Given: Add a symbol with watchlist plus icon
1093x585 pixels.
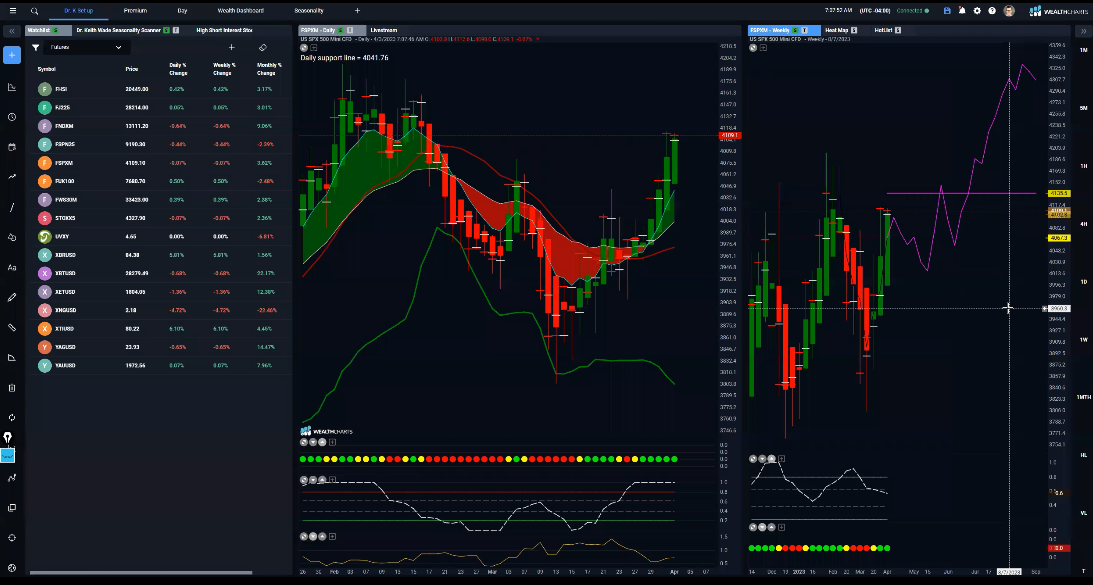Looking at the screenshot, I should pos(231,47).
